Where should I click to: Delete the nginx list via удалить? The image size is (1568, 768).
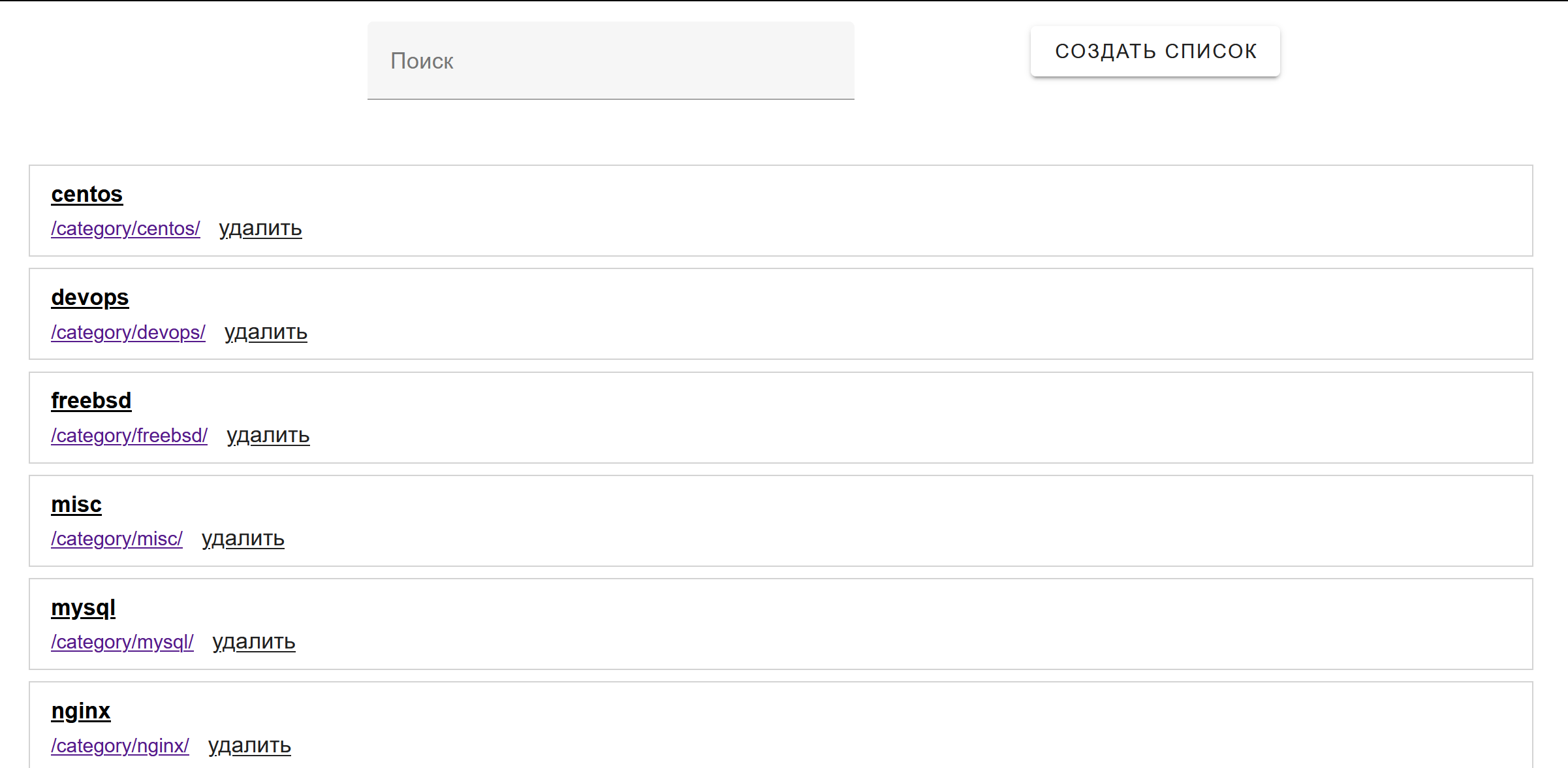click(249, 746)
